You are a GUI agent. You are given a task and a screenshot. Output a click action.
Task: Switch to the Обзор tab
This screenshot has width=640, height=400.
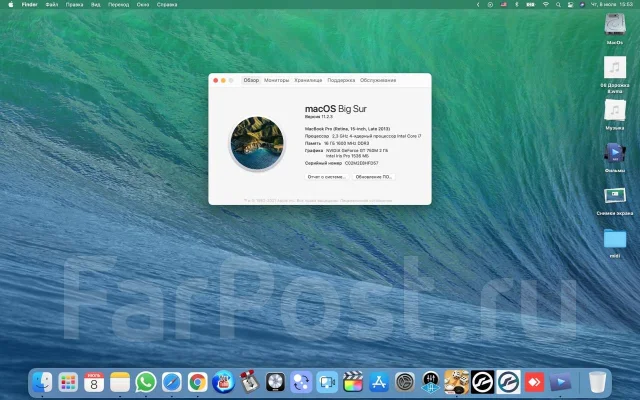pos(251,80)
